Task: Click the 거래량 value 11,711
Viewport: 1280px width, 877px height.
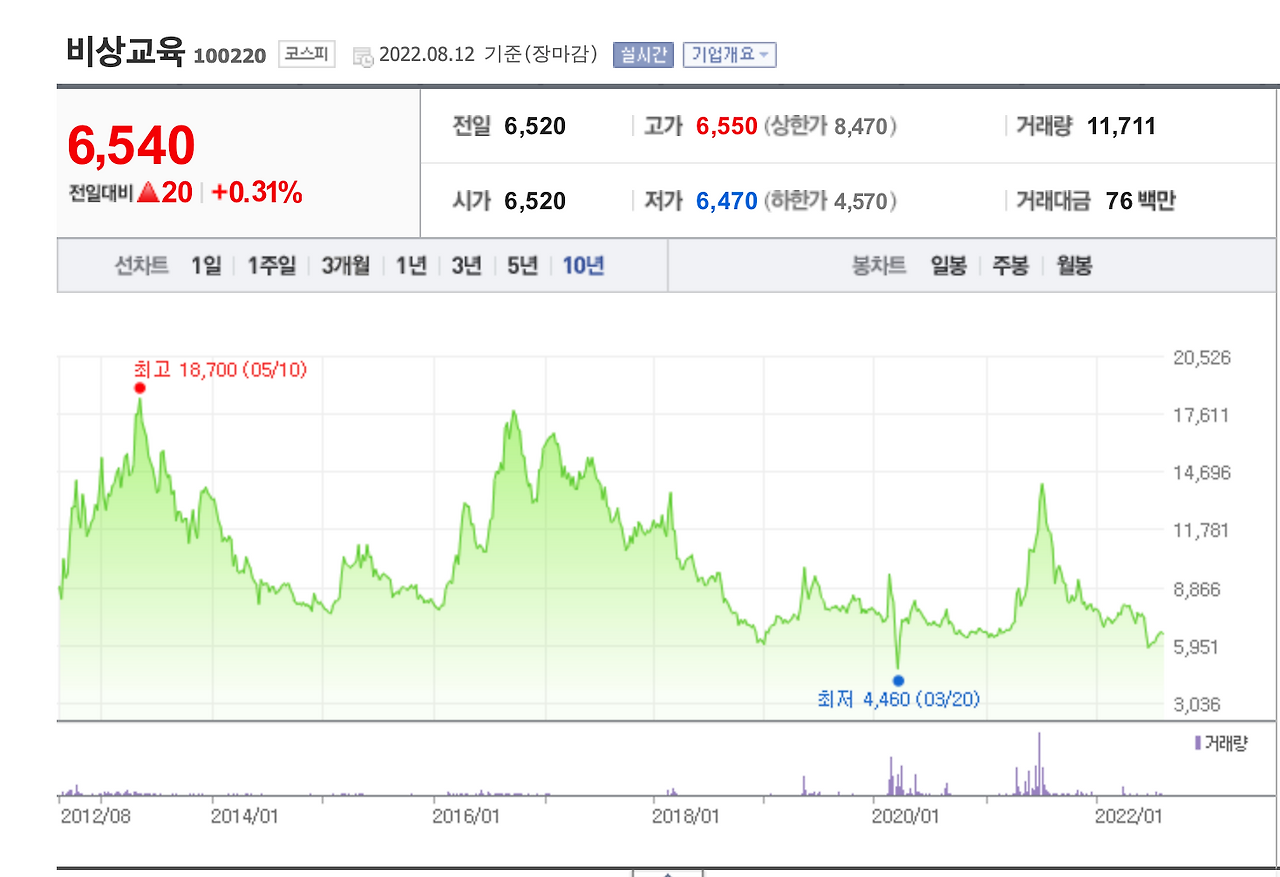Action: [x=1121, y=126]
